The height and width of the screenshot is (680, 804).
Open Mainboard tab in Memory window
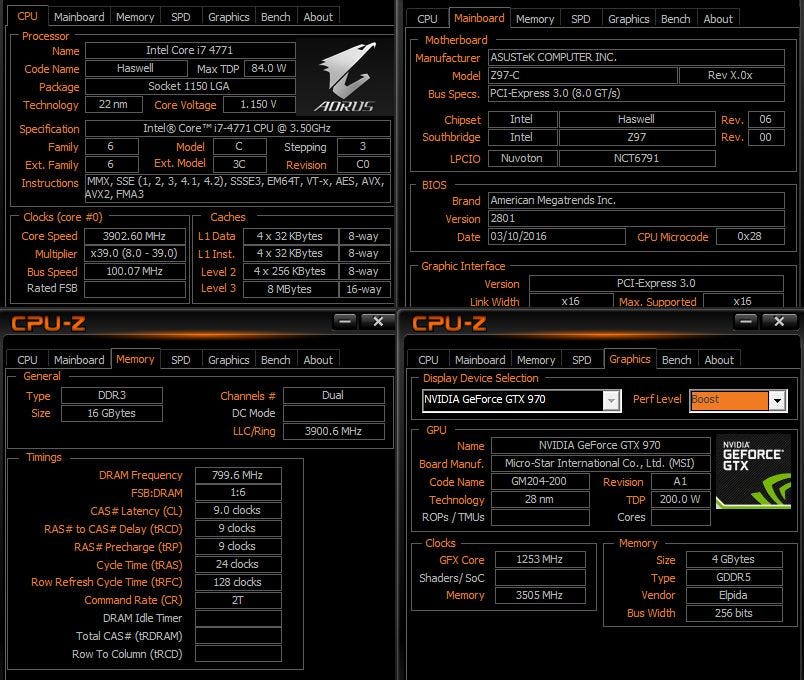point(79,360)
